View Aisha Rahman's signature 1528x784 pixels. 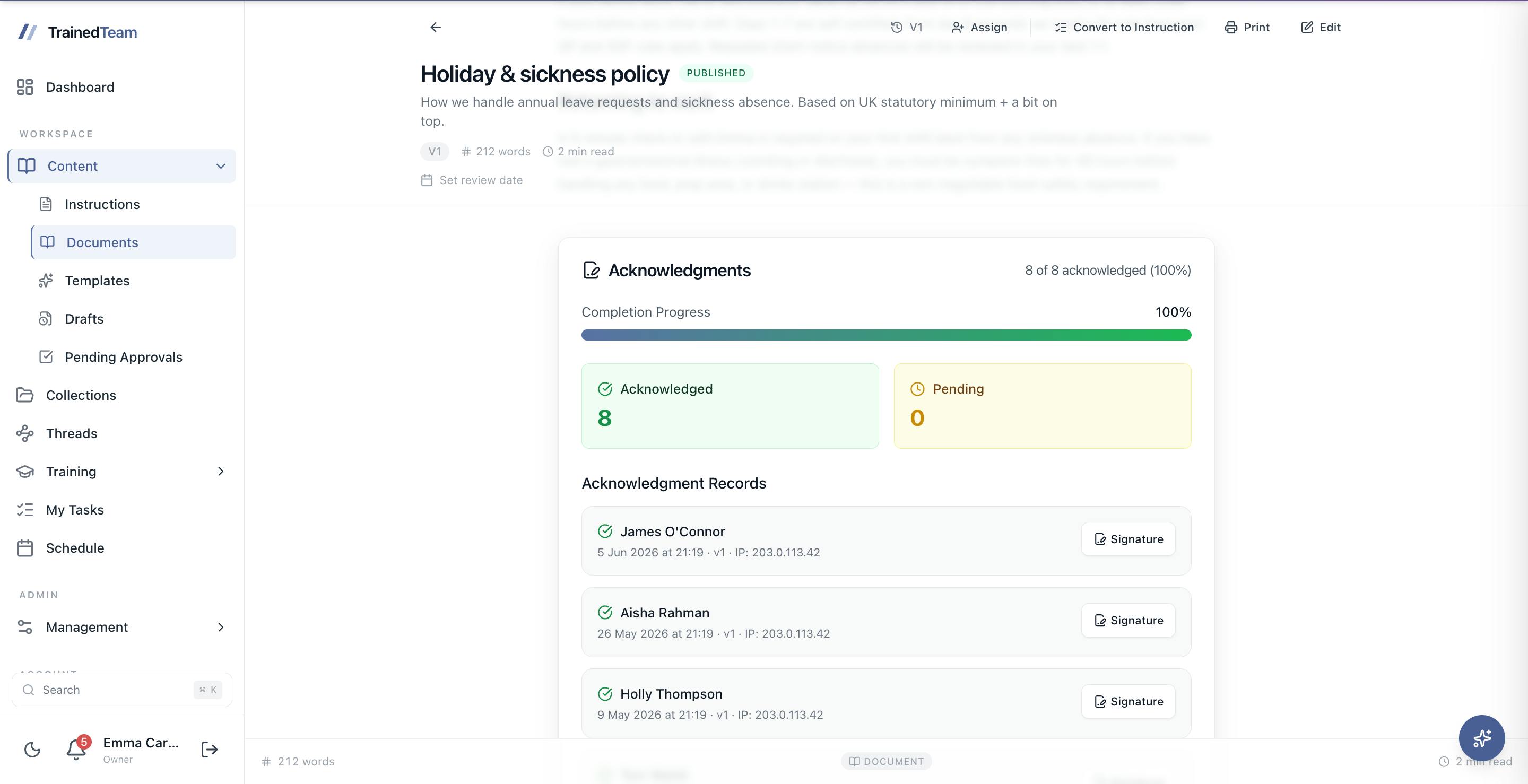point(1128,620)
